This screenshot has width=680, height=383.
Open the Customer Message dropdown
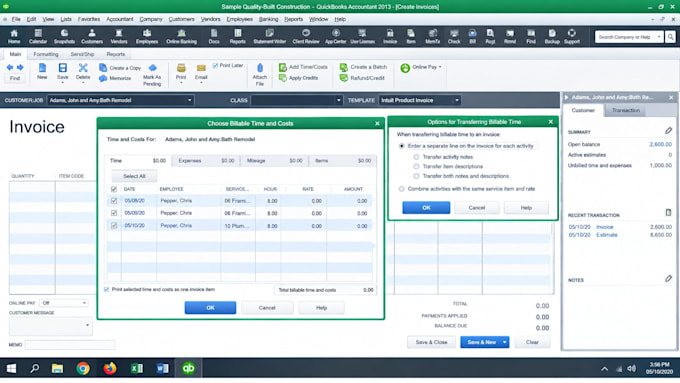coord(88,325)
